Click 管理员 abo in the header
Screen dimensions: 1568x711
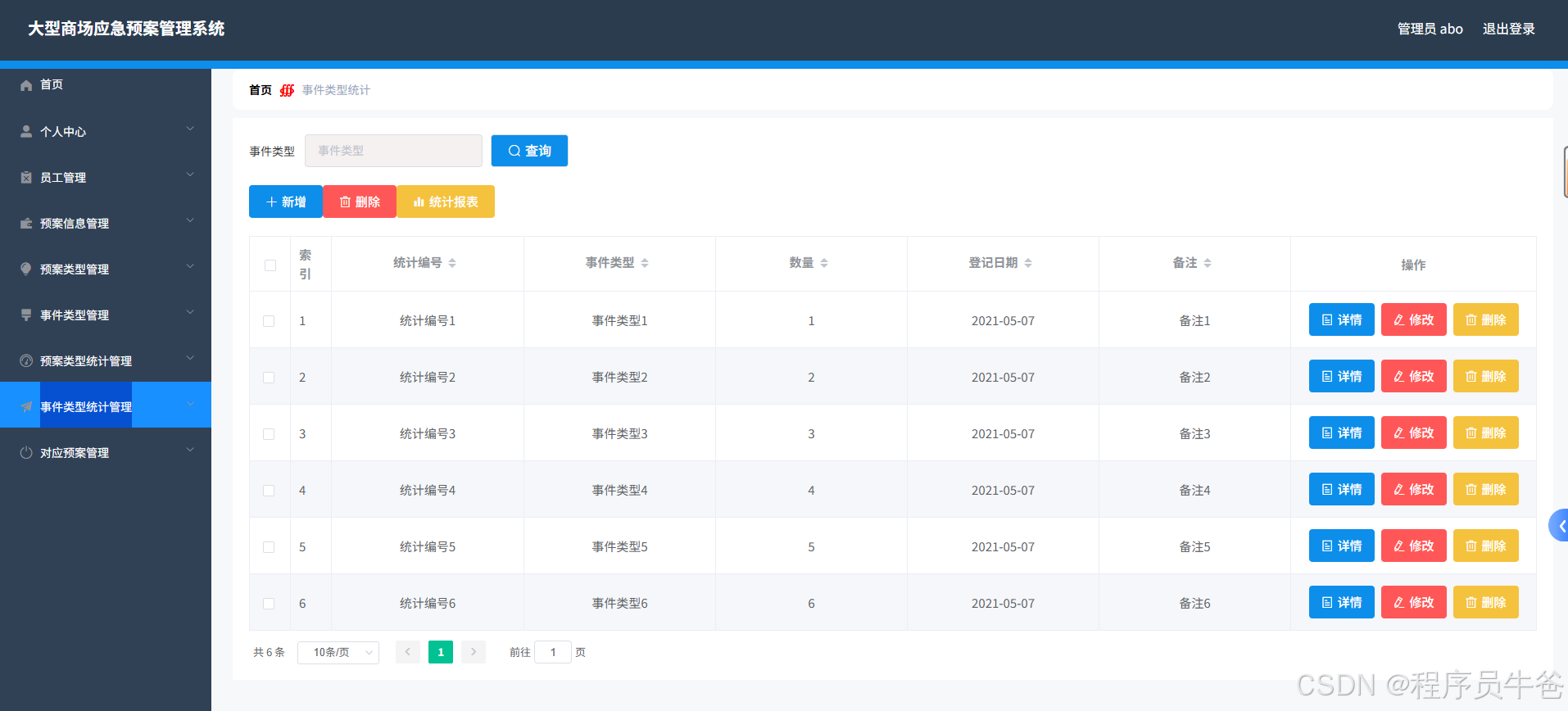click(1430, 29)
